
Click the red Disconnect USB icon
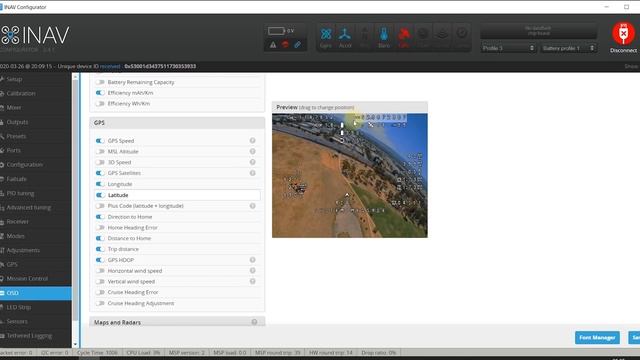coord(623,33)
